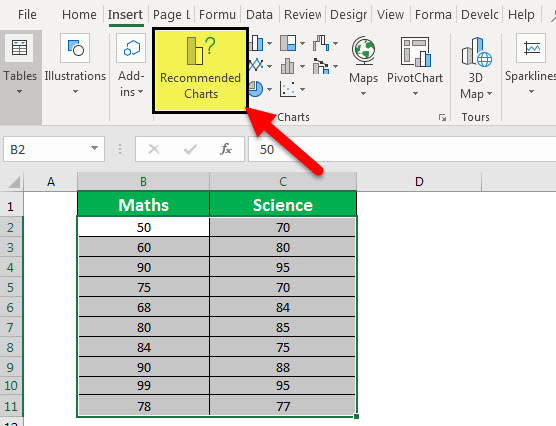
Task: Select column D header
Action: pos(419,182)
